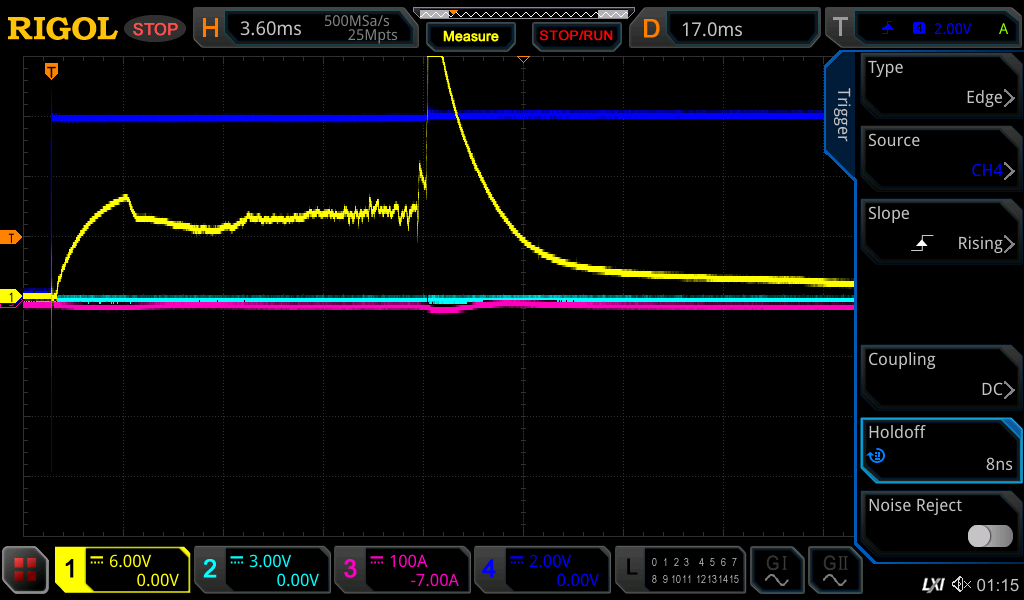Click the muted speaker icon
The image size is (1024, 600).
click(961, 584)
